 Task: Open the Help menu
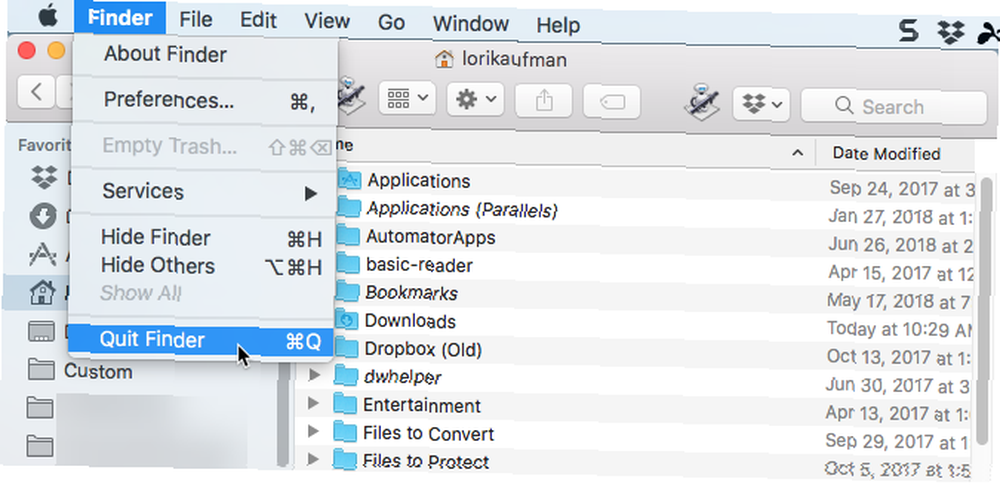(x=558, y=26)
